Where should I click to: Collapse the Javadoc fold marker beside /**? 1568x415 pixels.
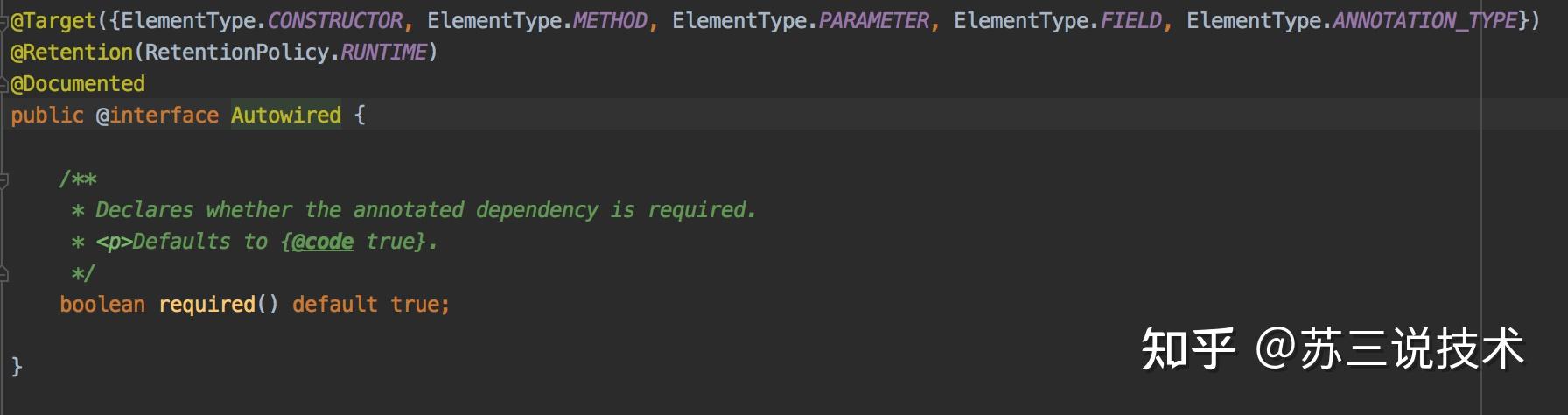4,180
